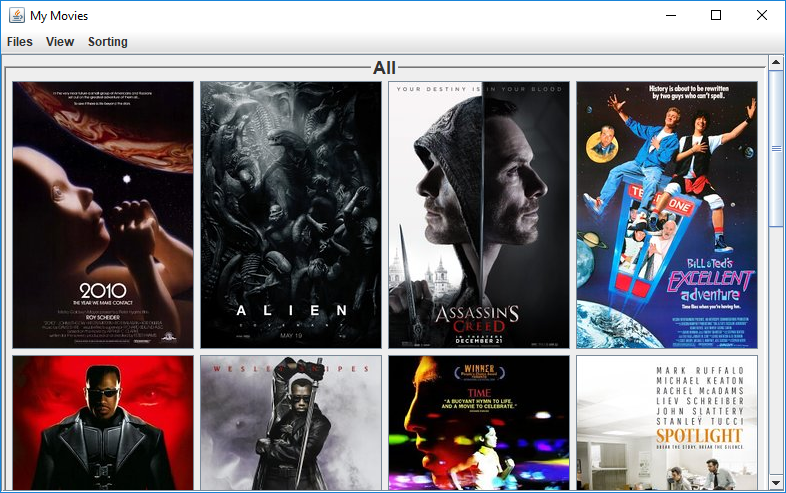Choose Bill & Ted's Excellent Adventure poster

tap(667, 215)
